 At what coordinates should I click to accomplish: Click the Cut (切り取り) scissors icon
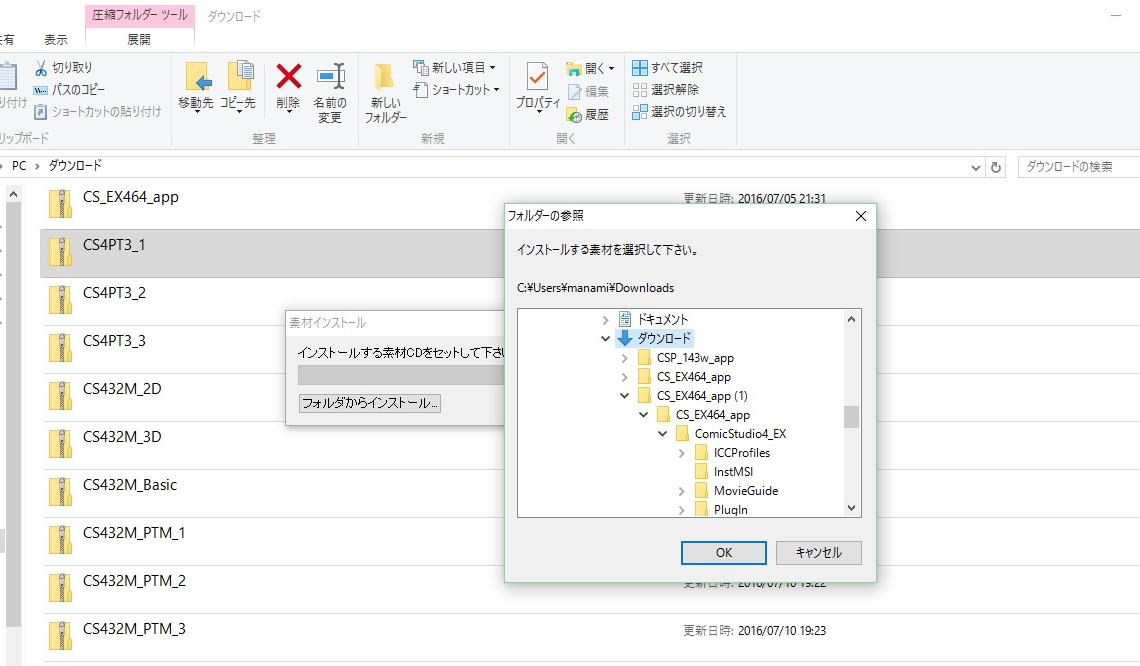coord(41,68)
